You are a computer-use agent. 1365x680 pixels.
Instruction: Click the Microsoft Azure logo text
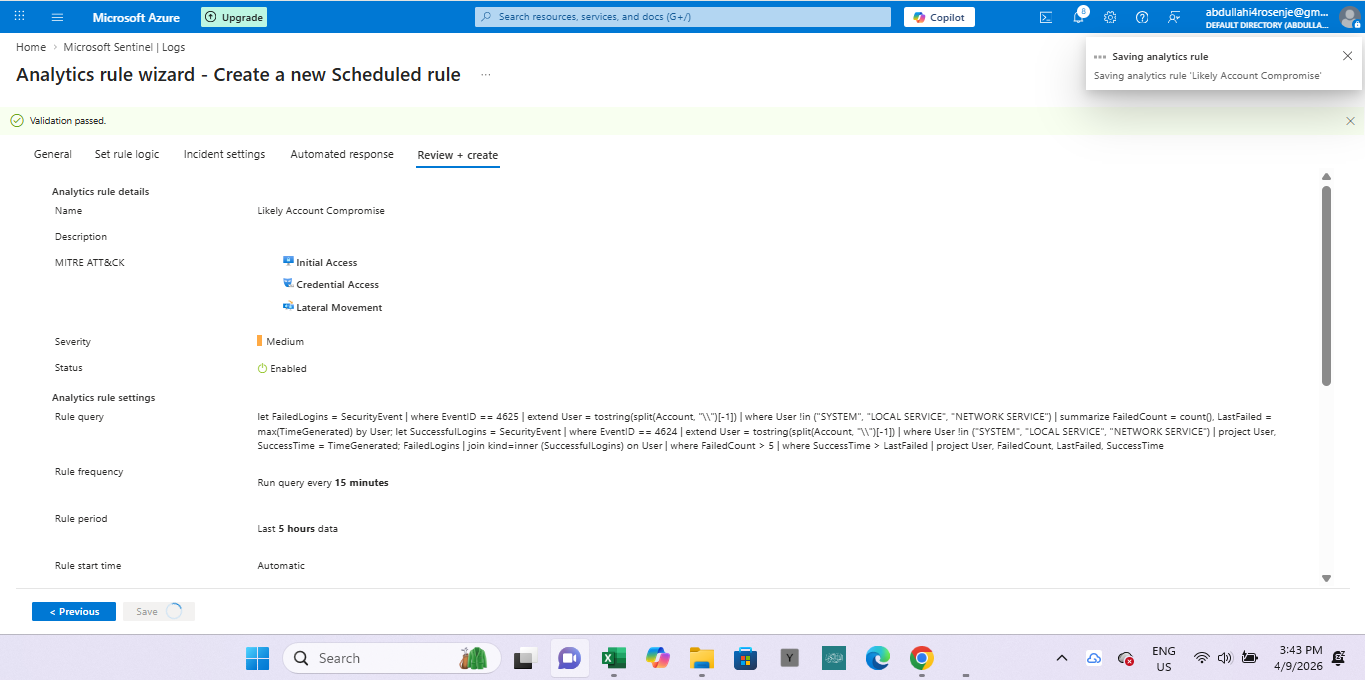tap(136, 17)
